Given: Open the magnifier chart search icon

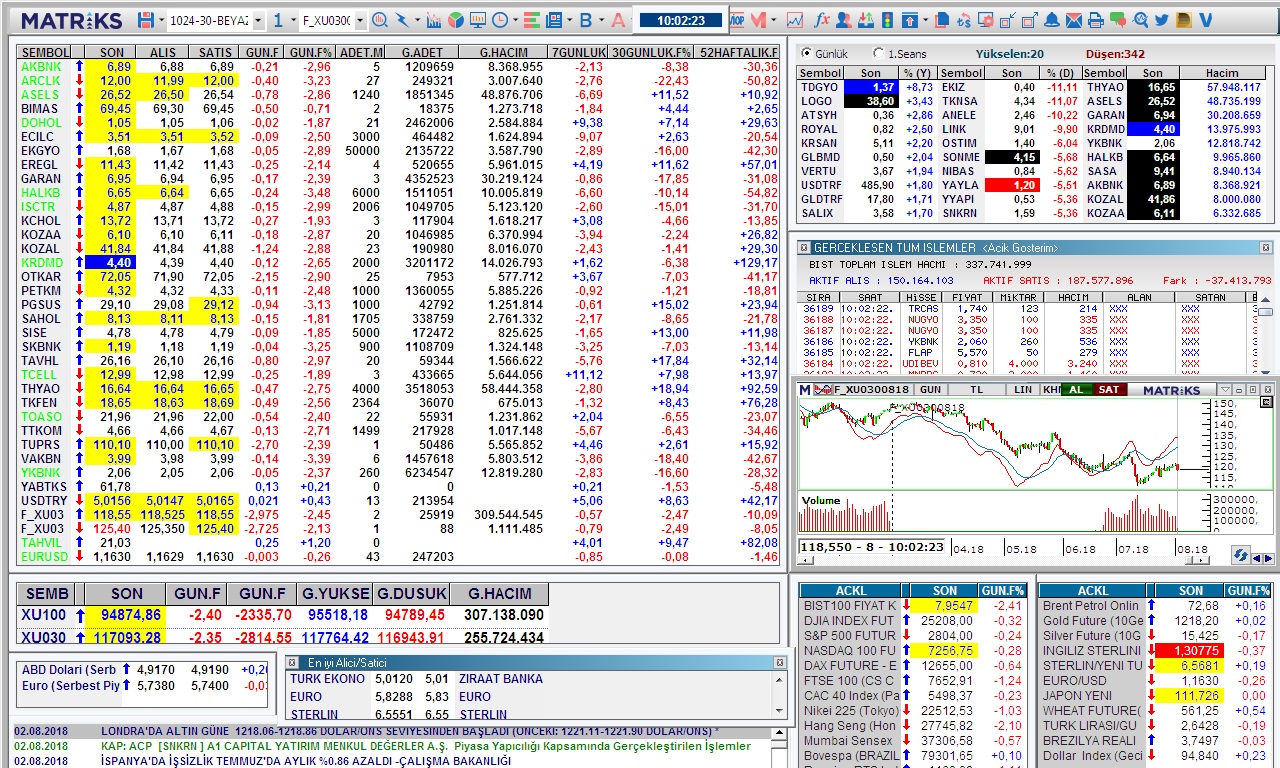Looking at the screenshot, I should pyautogui.click(x=380, y=20).
